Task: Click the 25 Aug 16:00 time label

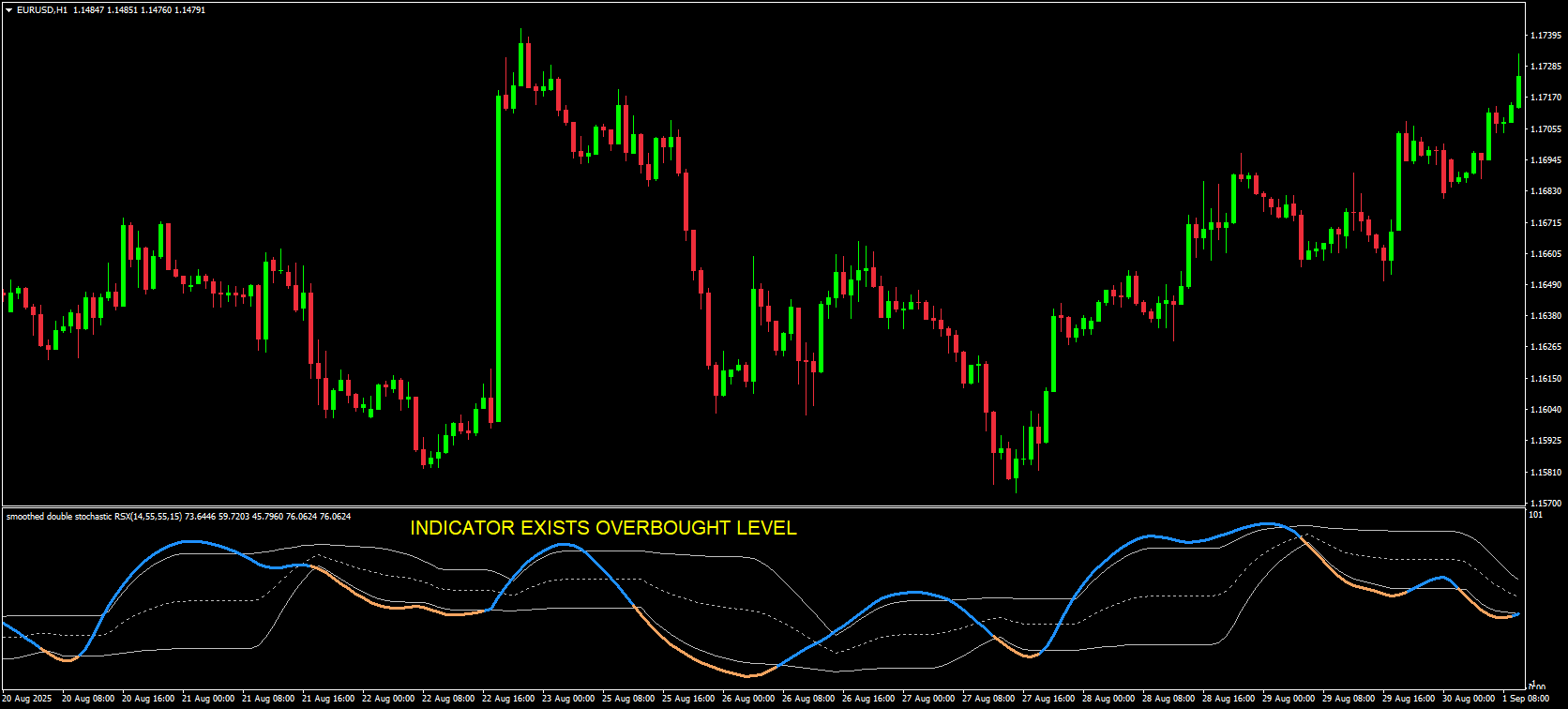Action: coord(688,699)
